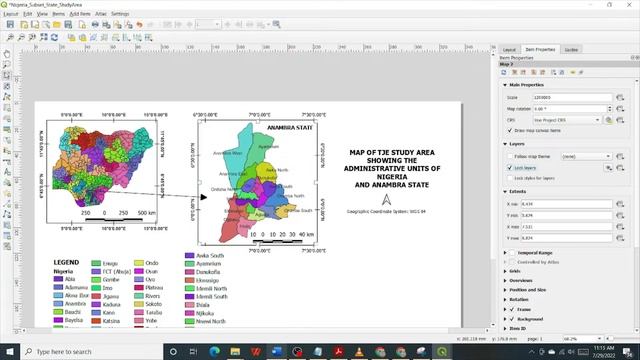Open the Add Item menu
Screen dimensions: 640x360
[80, 14]
